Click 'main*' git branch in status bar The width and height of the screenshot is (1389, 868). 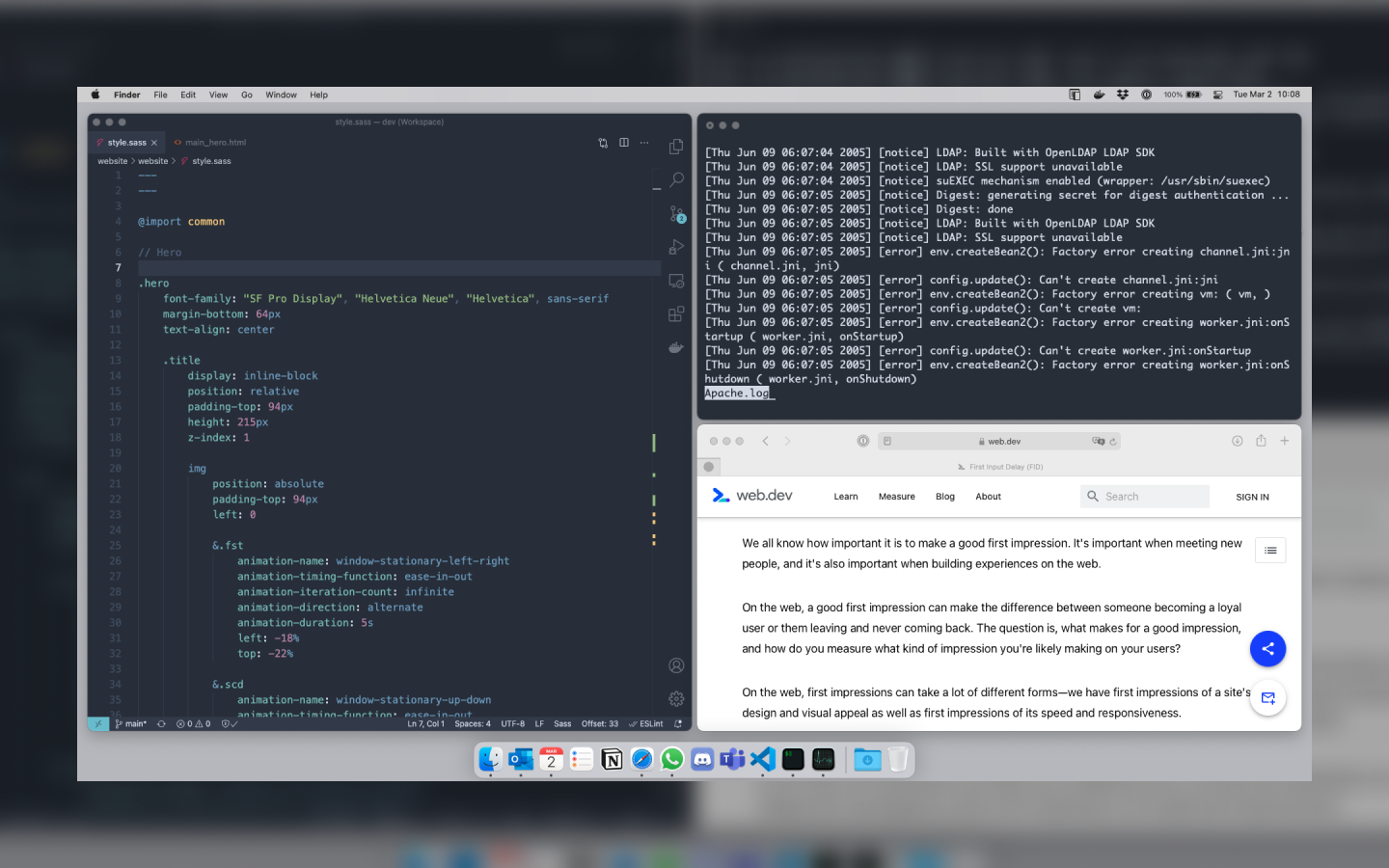coord(131,723)
